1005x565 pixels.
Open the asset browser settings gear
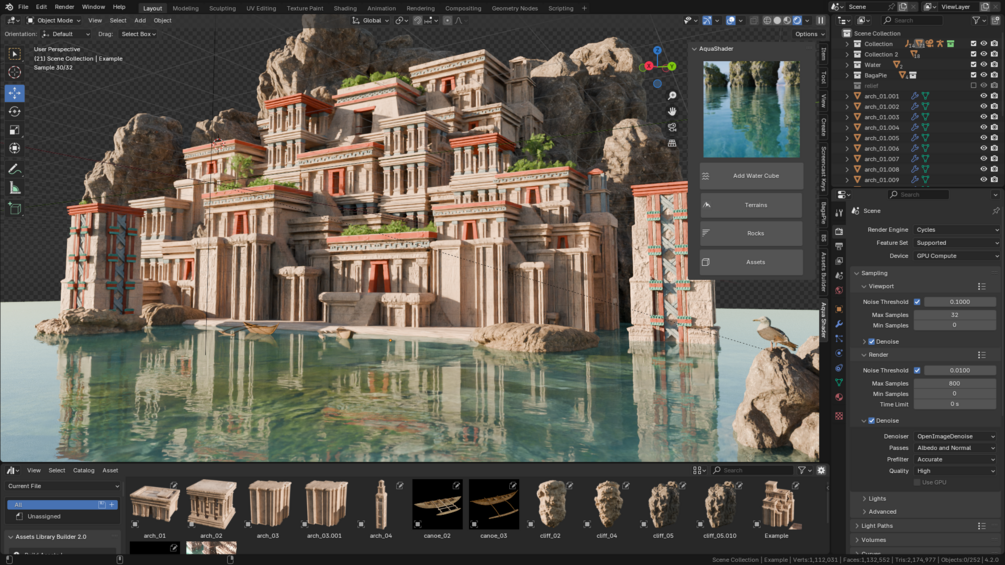click(821, 470)
